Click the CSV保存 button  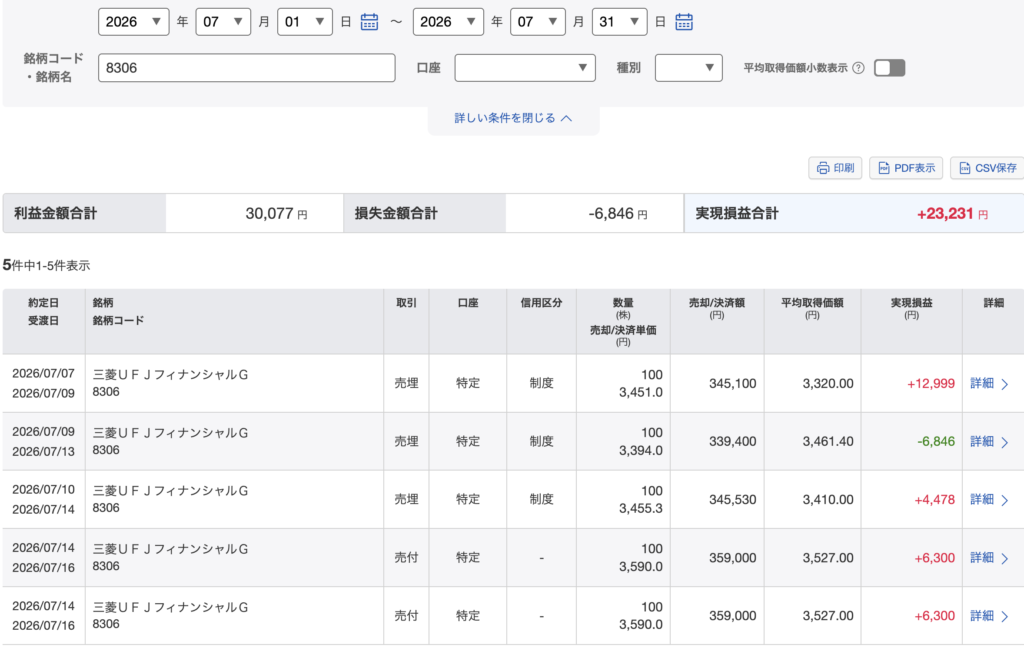click(987, 168)
